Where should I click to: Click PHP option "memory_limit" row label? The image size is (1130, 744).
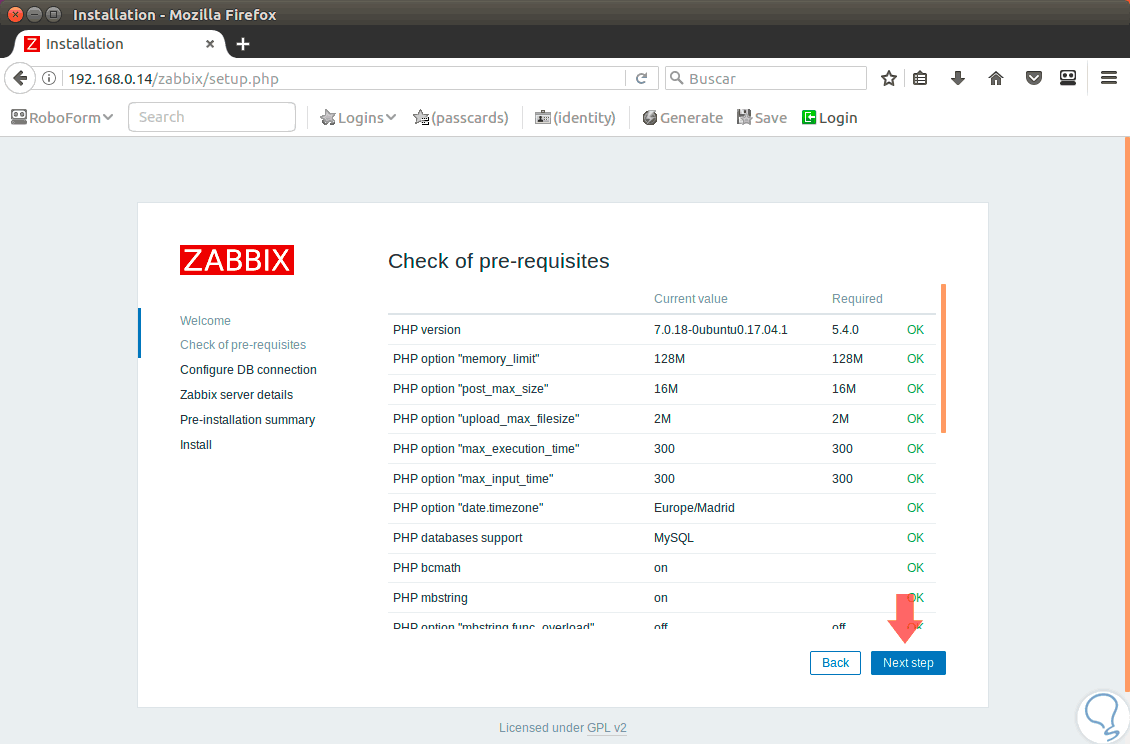[466, 359]
